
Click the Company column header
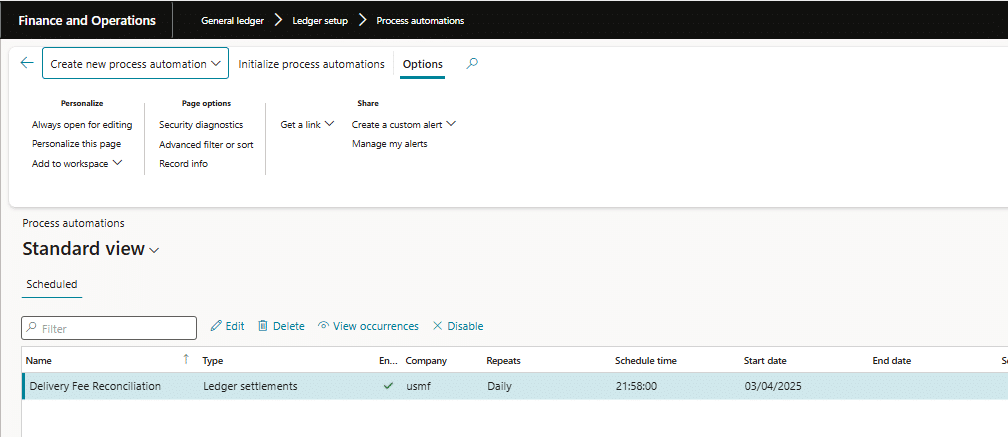coord(426,361)
